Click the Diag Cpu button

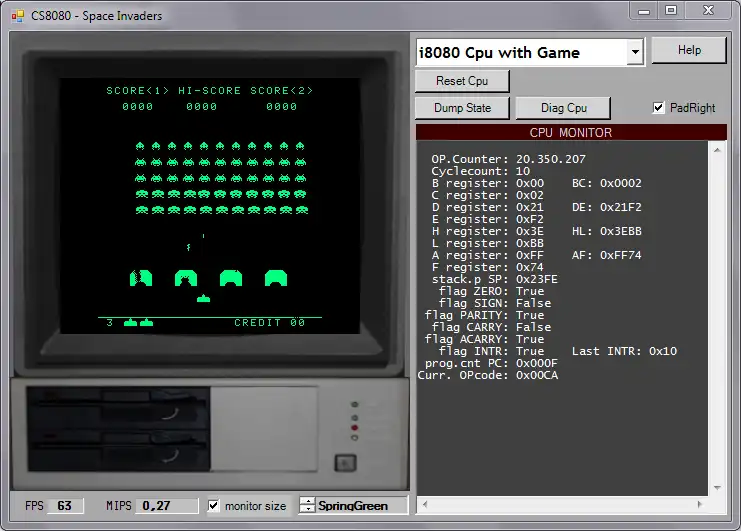click(563, 108)
